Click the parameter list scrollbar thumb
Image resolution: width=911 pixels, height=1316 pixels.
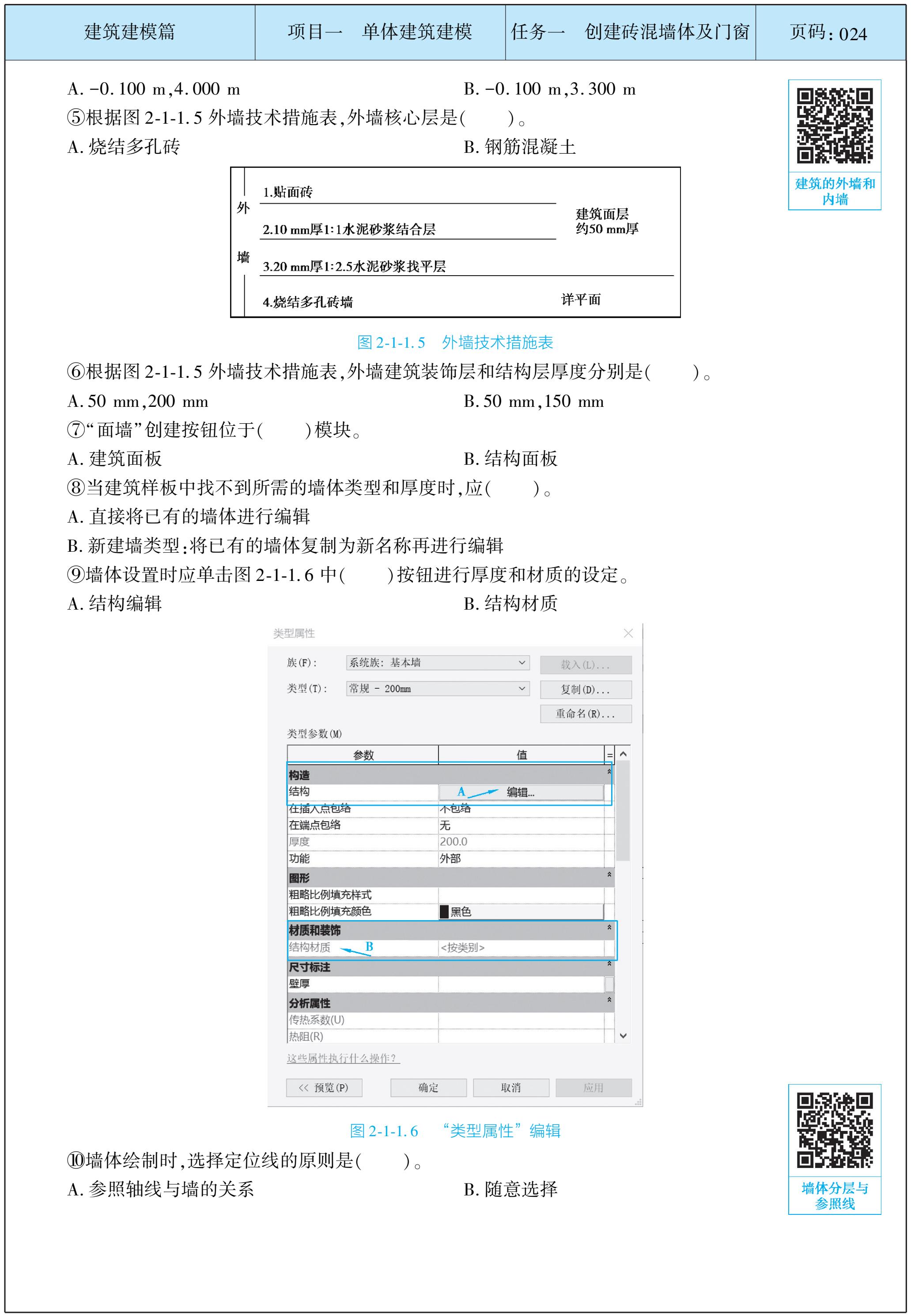(x=624, y=811)
